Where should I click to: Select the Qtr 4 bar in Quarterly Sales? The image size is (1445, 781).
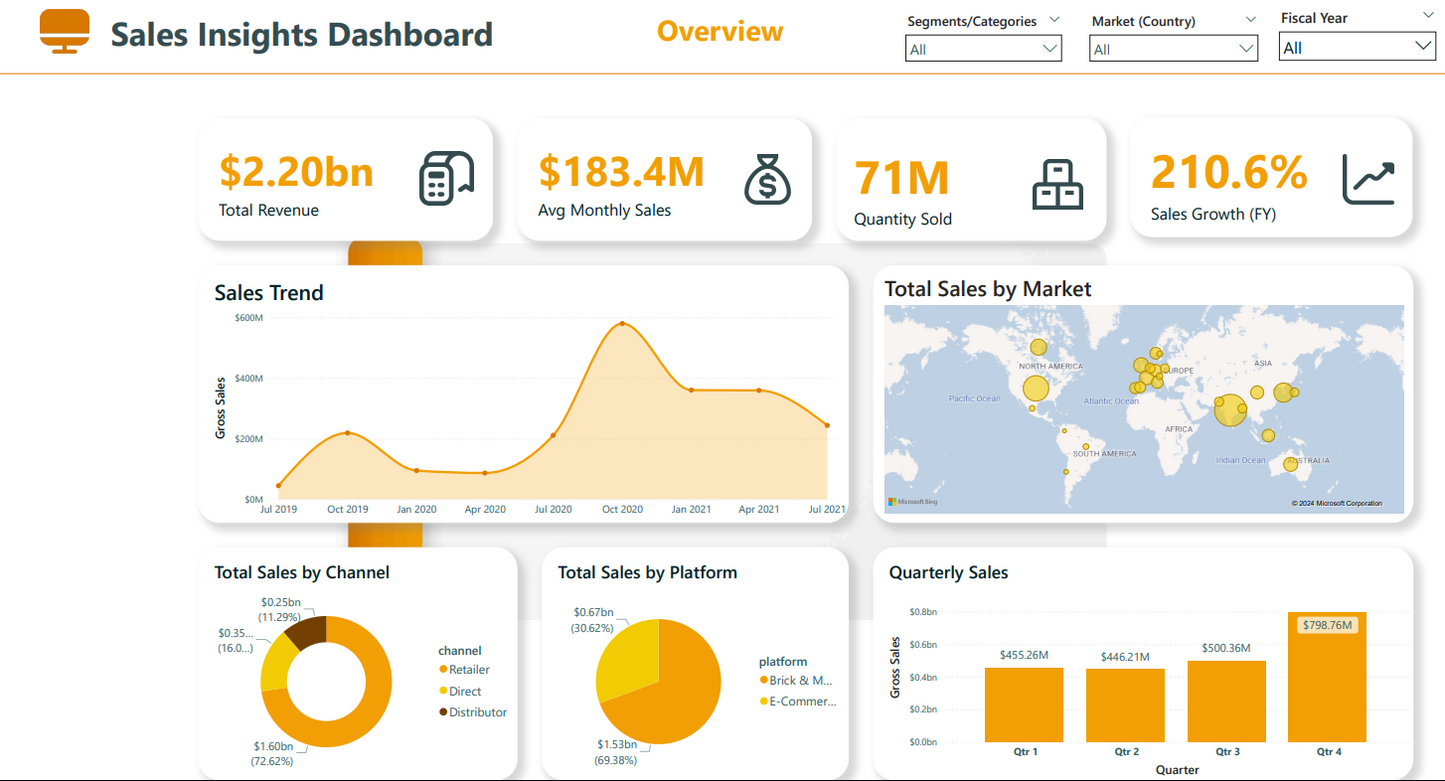tap(1327, 680)
